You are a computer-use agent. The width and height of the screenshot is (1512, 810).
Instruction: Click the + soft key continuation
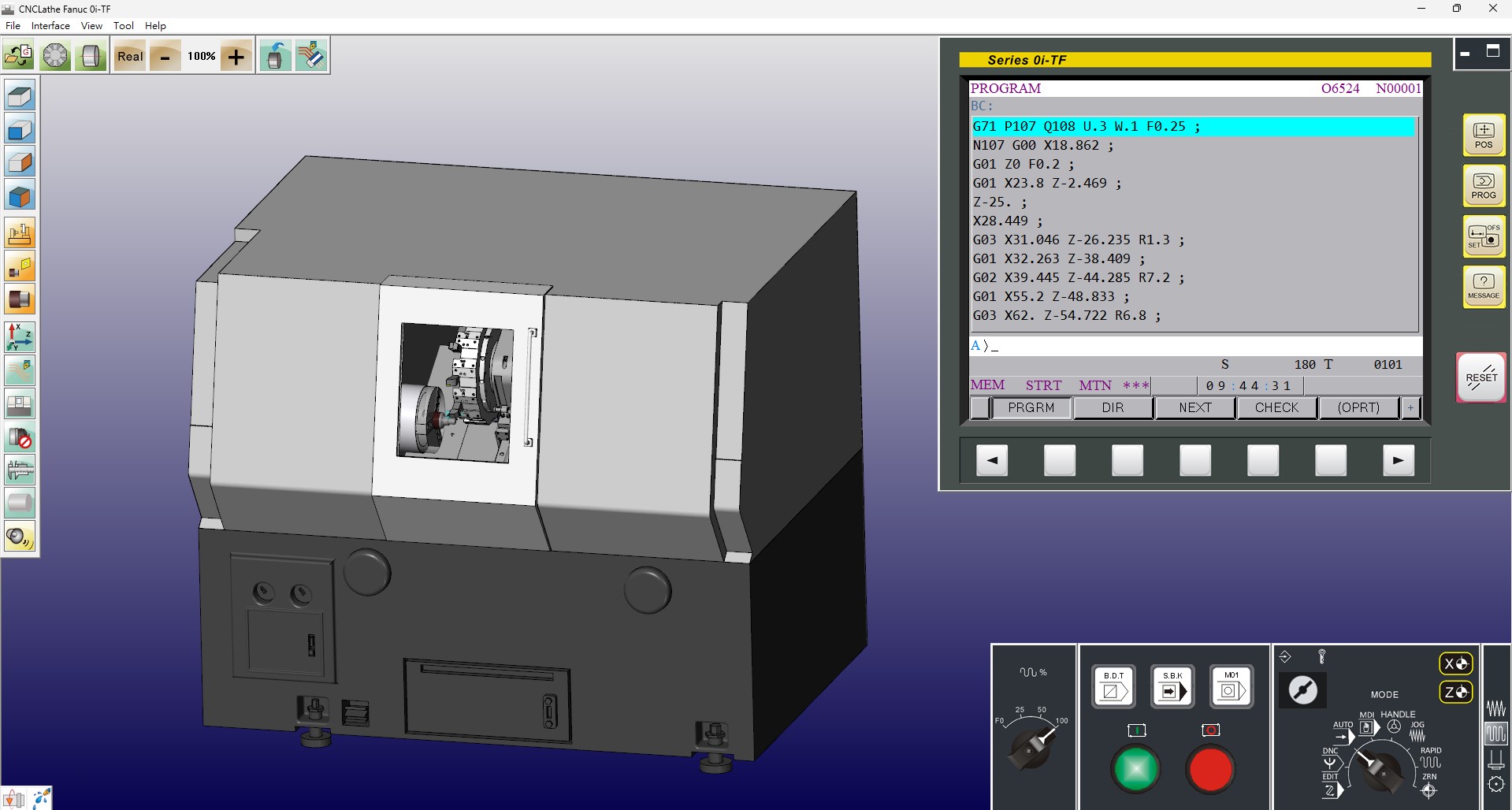1410,407
